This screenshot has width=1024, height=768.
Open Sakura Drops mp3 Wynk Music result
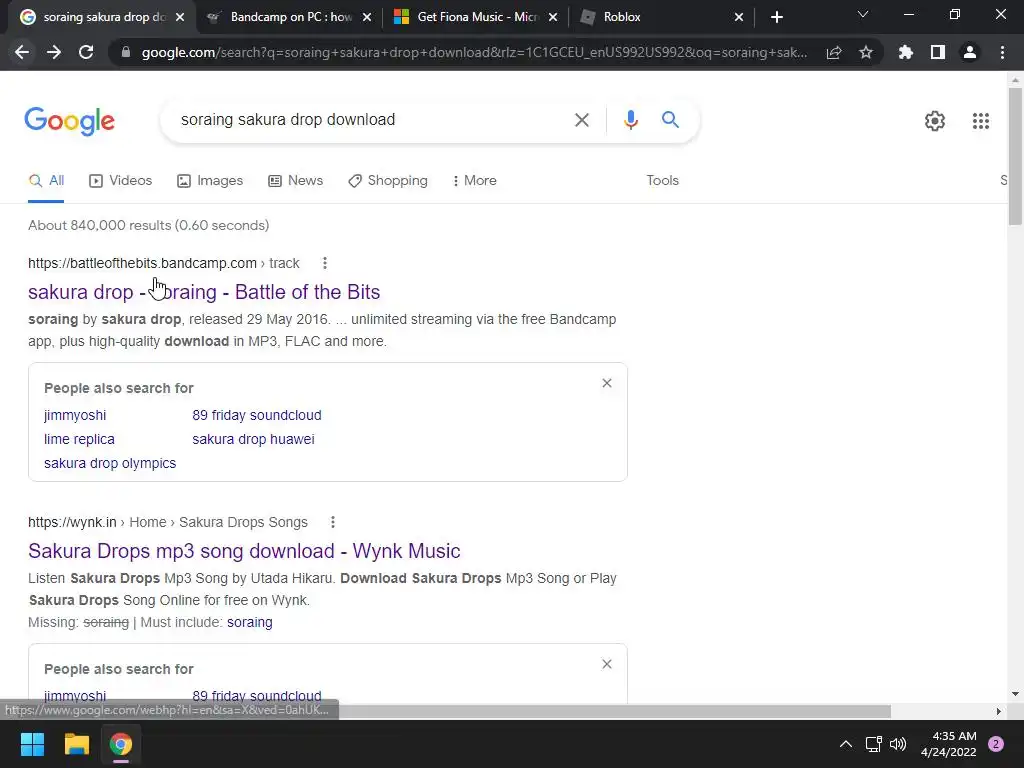[x=244, y=551]
